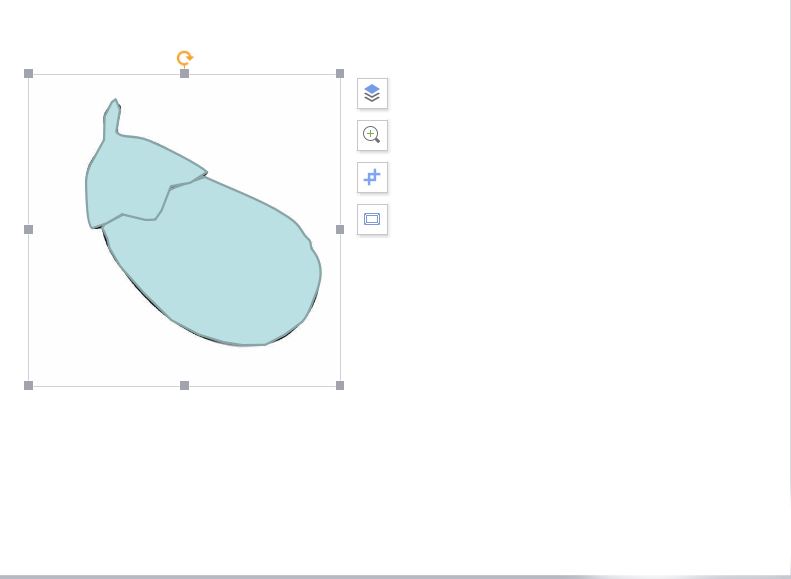
Task: Click the right-middle resize handle
Action: click(x=340, y=229)
